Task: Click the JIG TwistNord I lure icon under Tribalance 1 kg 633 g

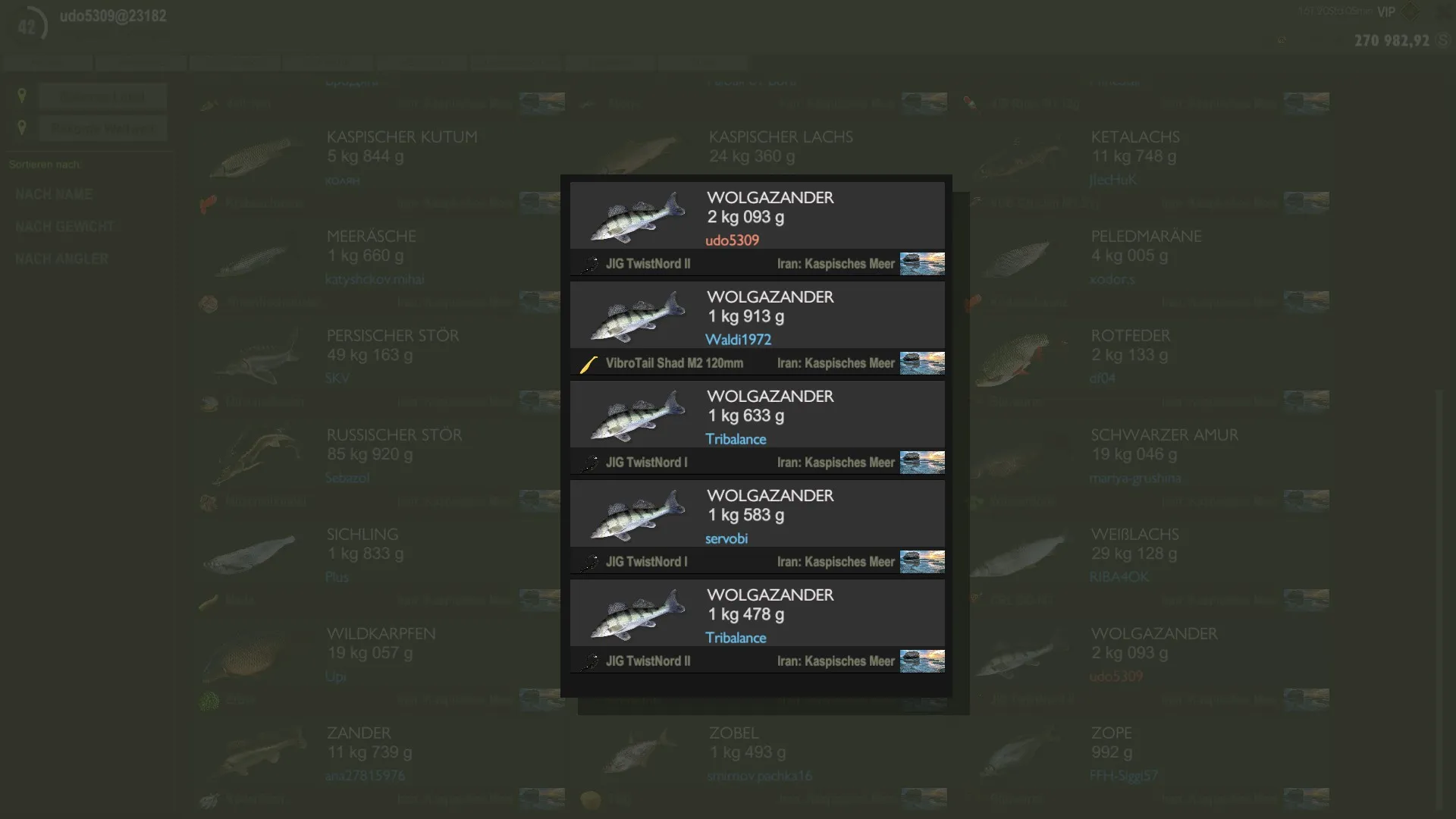Action: coord(589,463)
